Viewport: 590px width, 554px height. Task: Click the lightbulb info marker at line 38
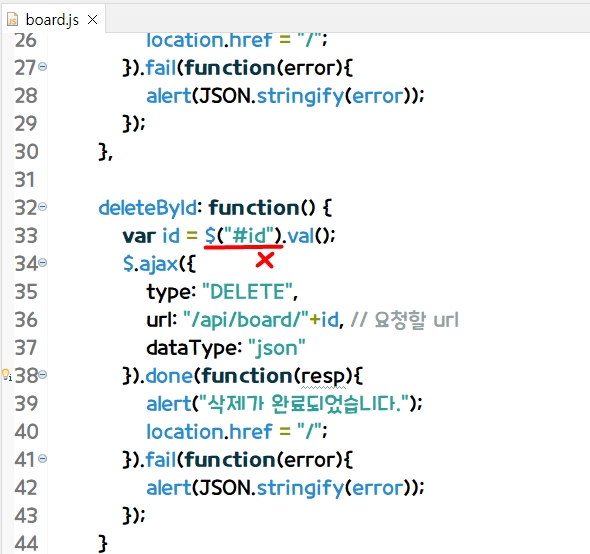7,375
